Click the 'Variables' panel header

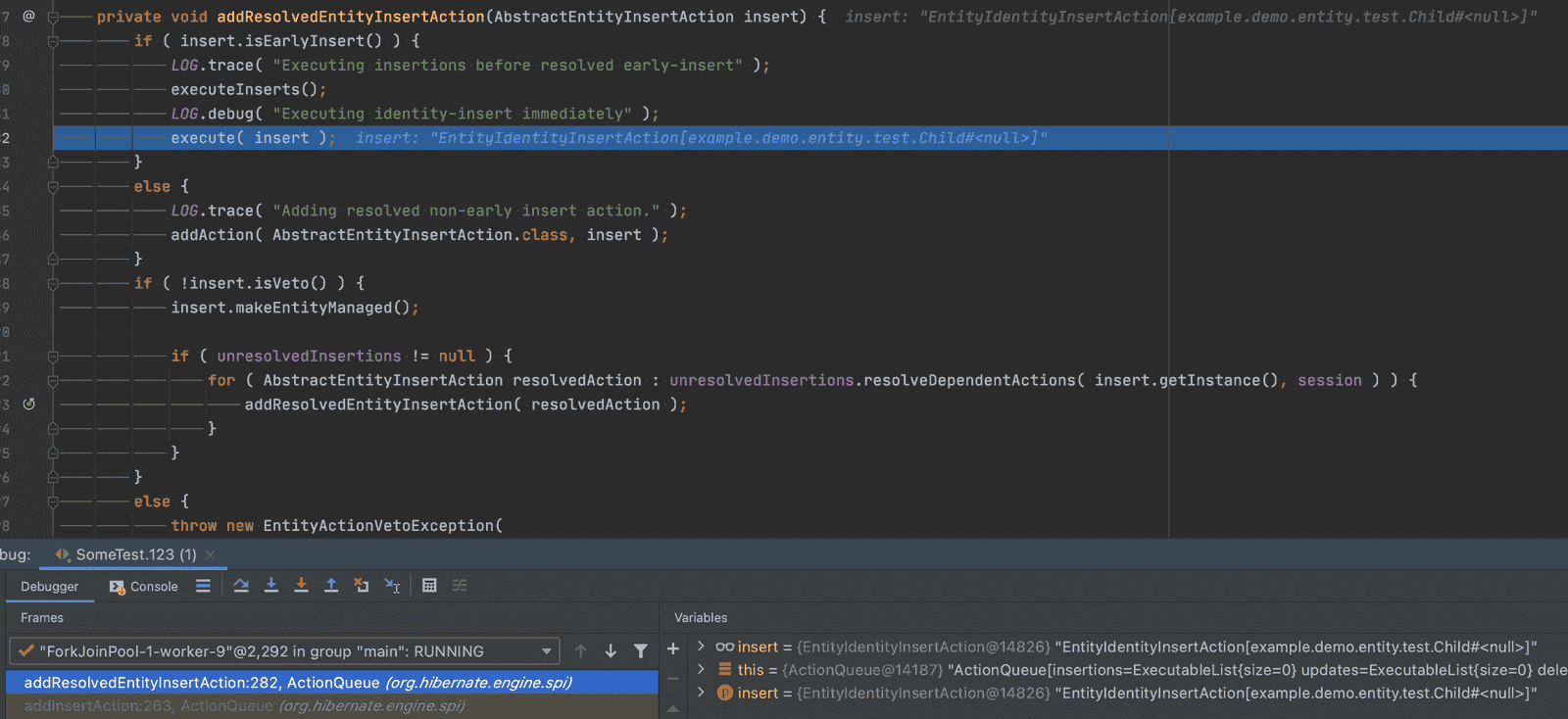[701, 618]
